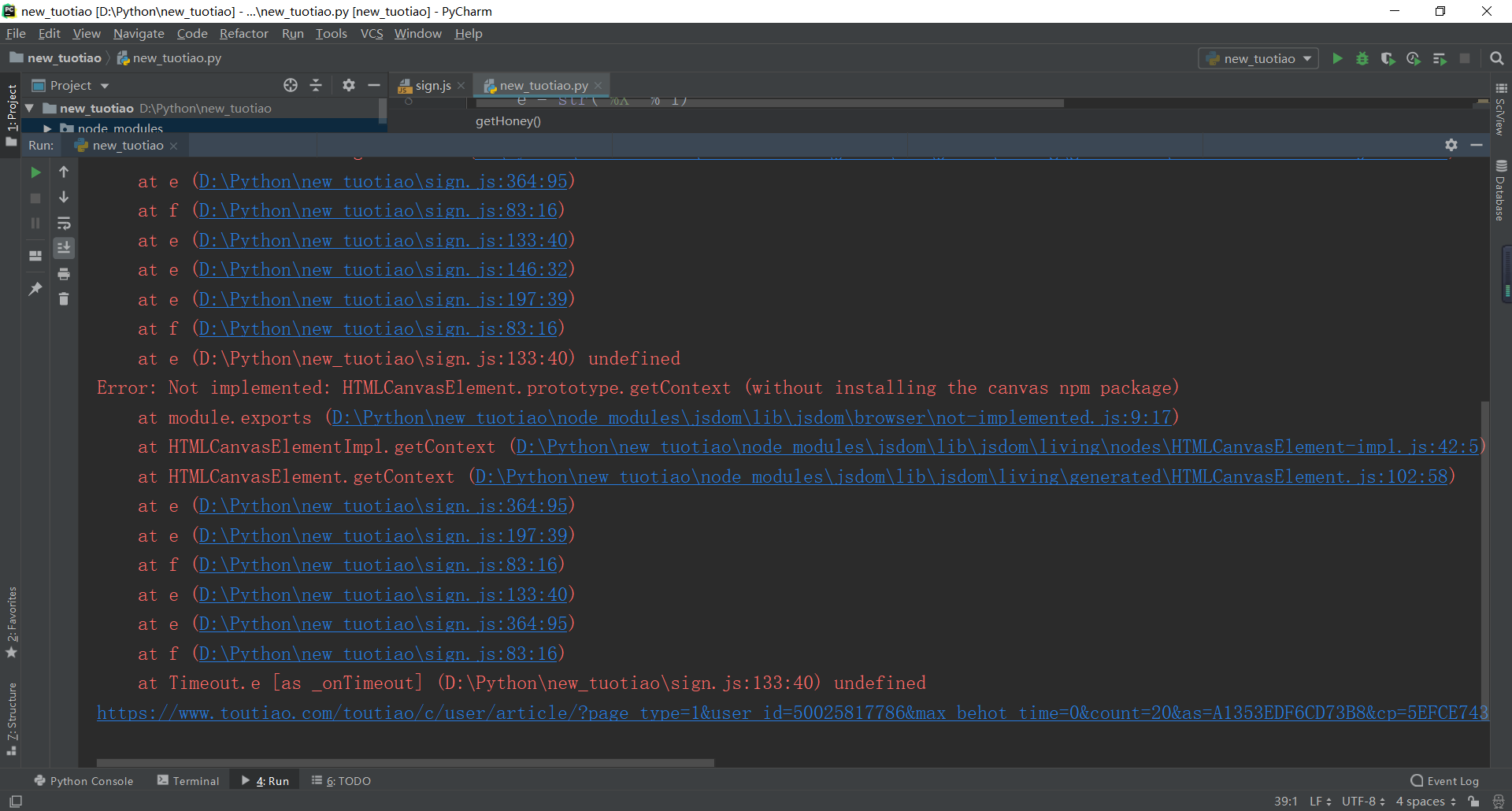
Task: Open generated HTMLCanvasElement.js:102:58 link
Action: pyautogui.click(x=961, y=477)
